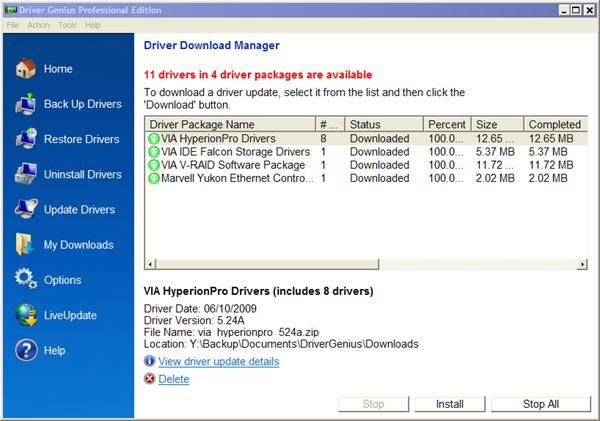Open the Tools menu

(x=67, y=25)
